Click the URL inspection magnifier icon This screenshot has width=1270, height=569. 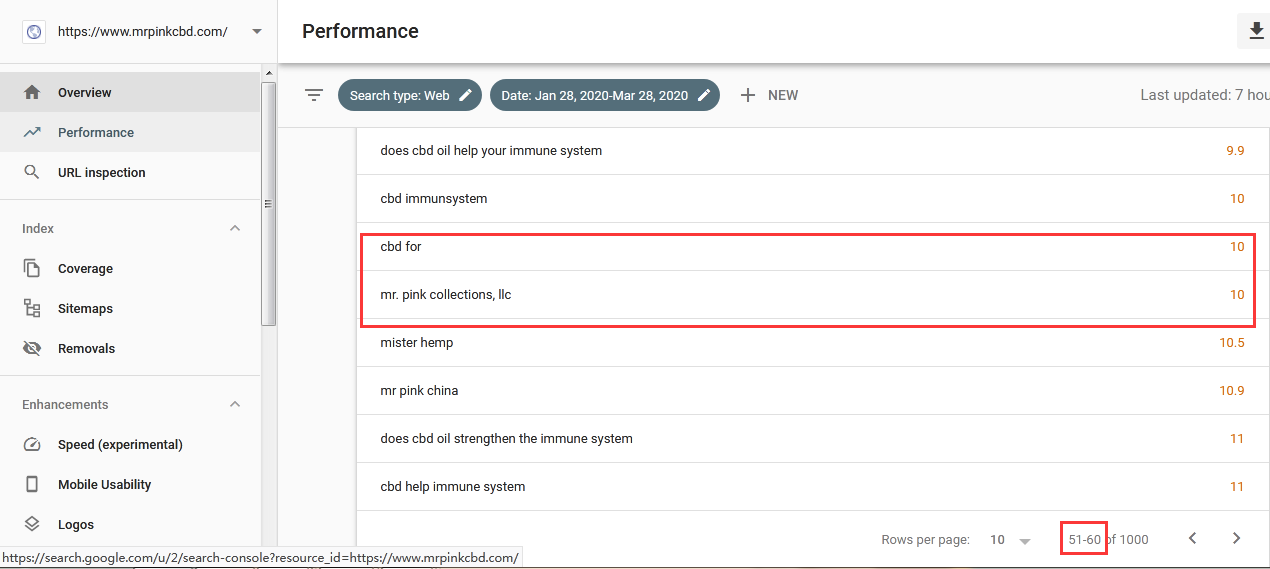tap(32, 172)
